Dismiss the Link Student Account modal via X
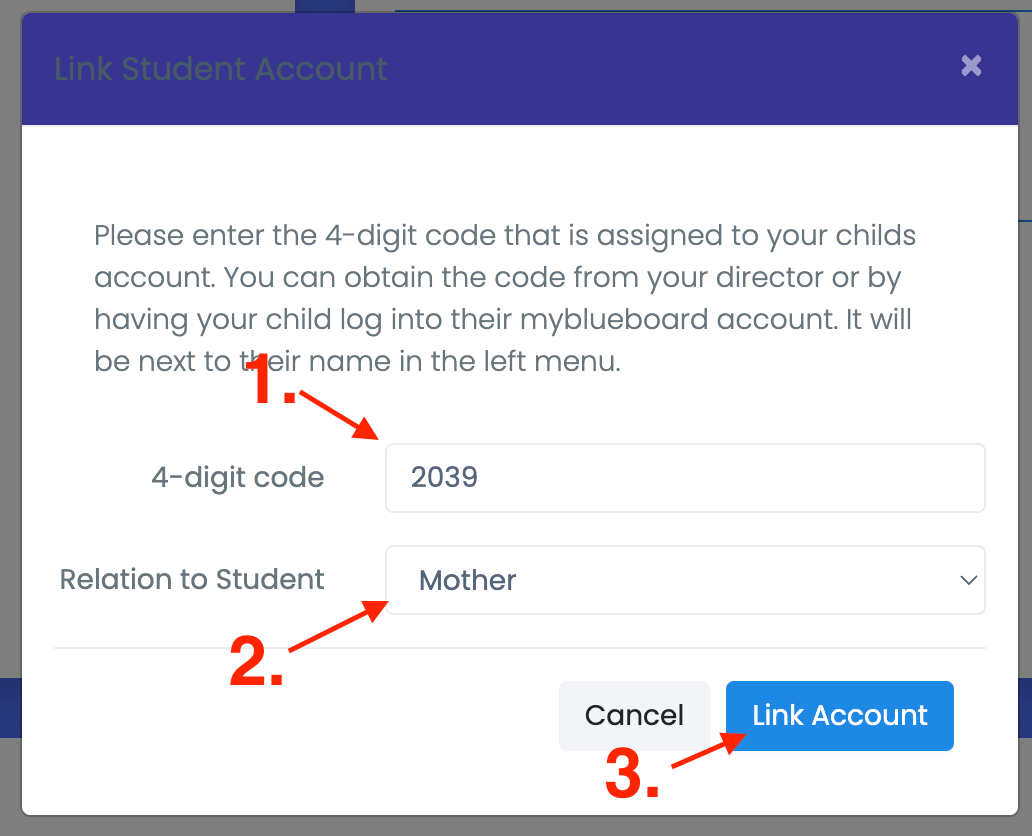 click(970, 65)
